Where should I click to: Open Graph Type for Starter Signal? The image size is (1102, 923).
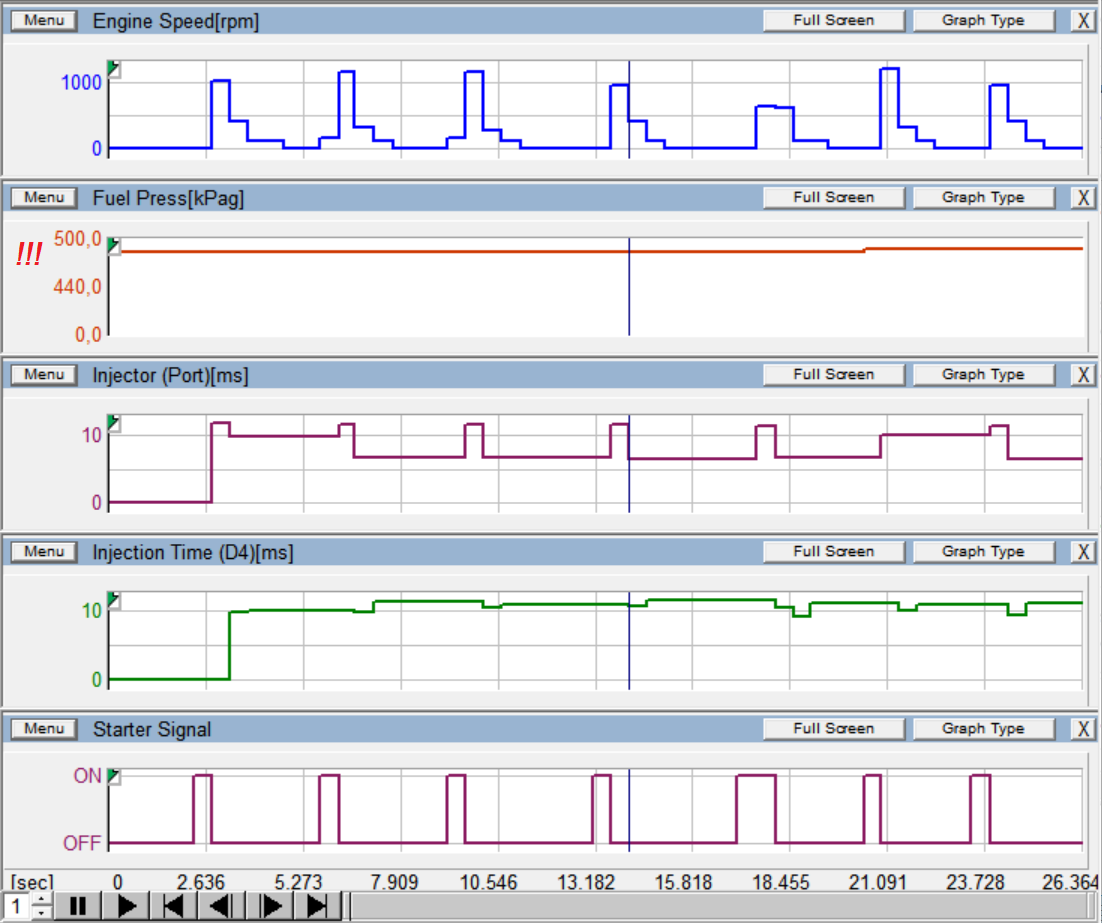pos(983,729)
